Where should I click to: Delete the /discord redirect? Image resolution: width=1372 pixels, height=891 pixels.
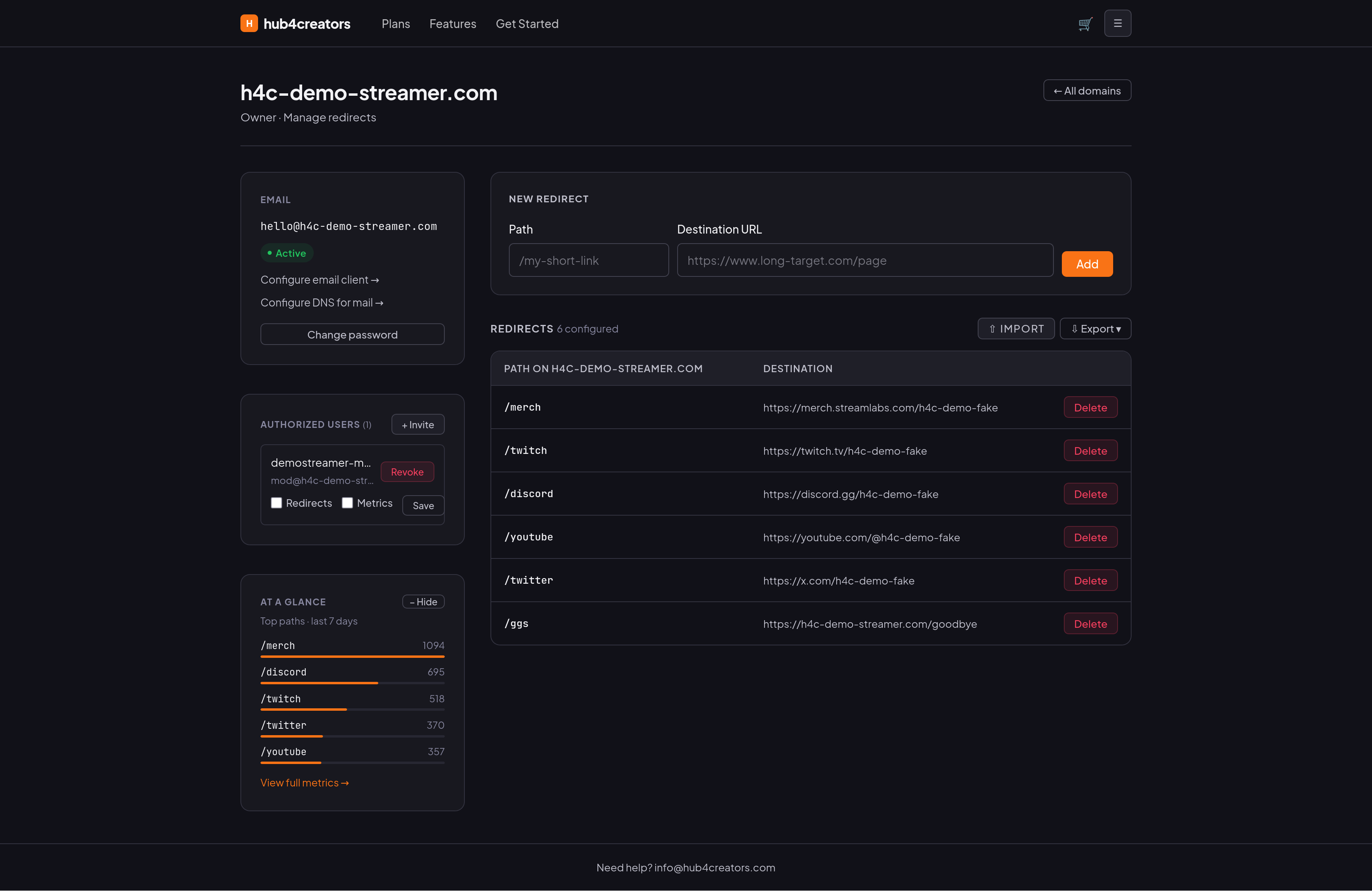tap(1090, 494)
